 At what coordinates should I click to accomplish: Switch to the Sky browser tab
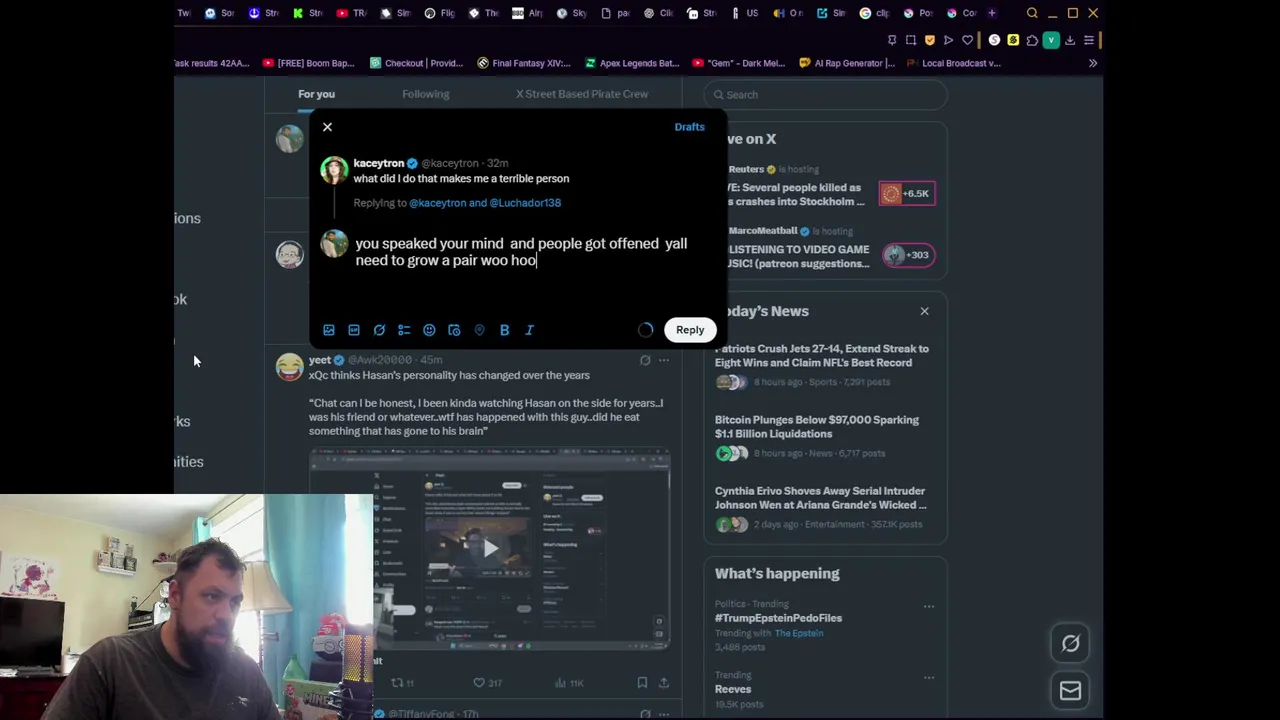pos(573,13)
